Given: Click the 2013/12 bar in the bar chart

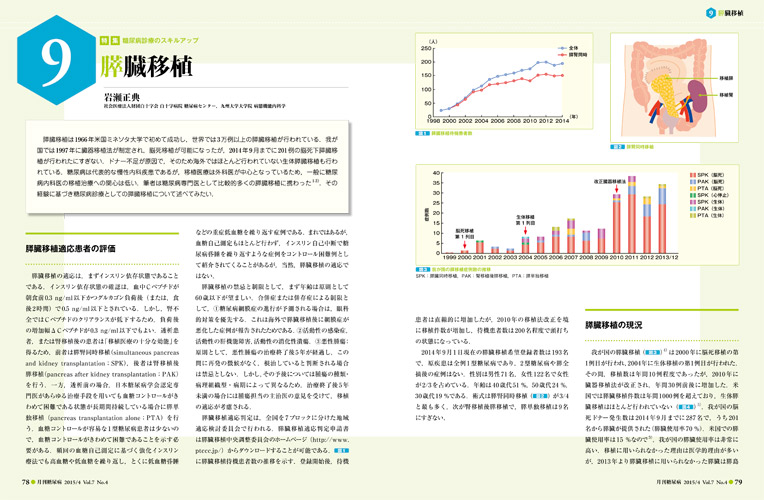Looking at the screenshot, I should [662, 218].
